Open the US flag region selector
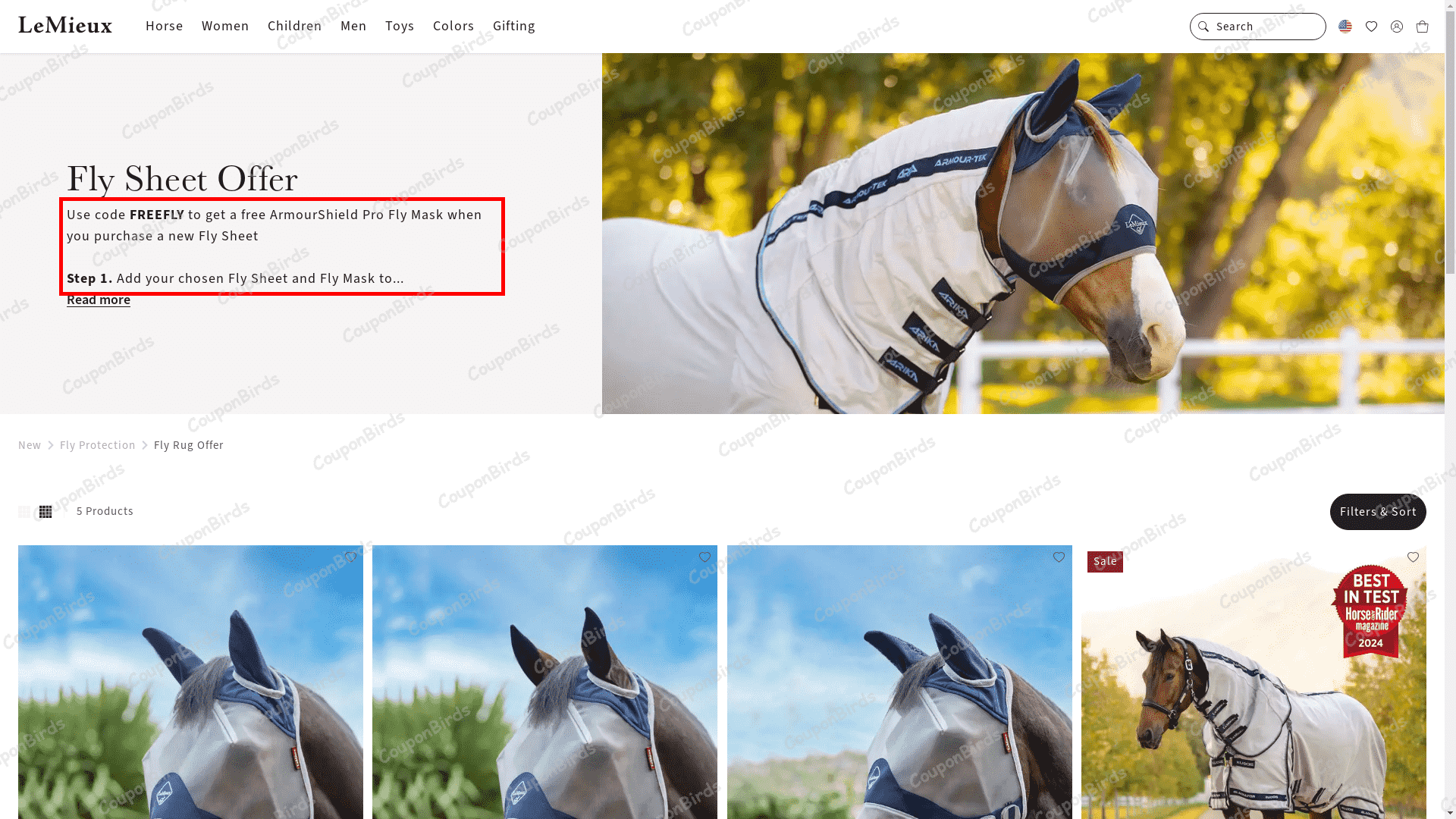Image resolution: width=1456 pixels, height=819 pixels. [x=1345, y=27]
